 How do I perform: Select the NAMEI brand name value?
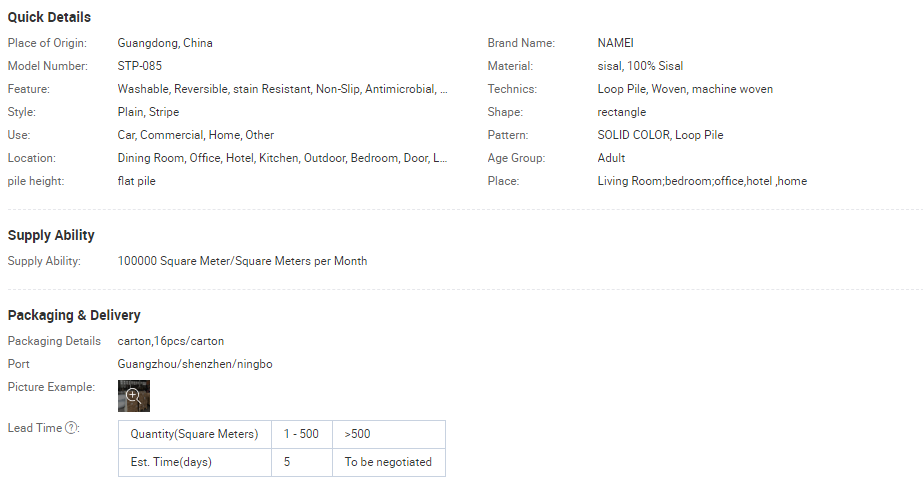615,43
